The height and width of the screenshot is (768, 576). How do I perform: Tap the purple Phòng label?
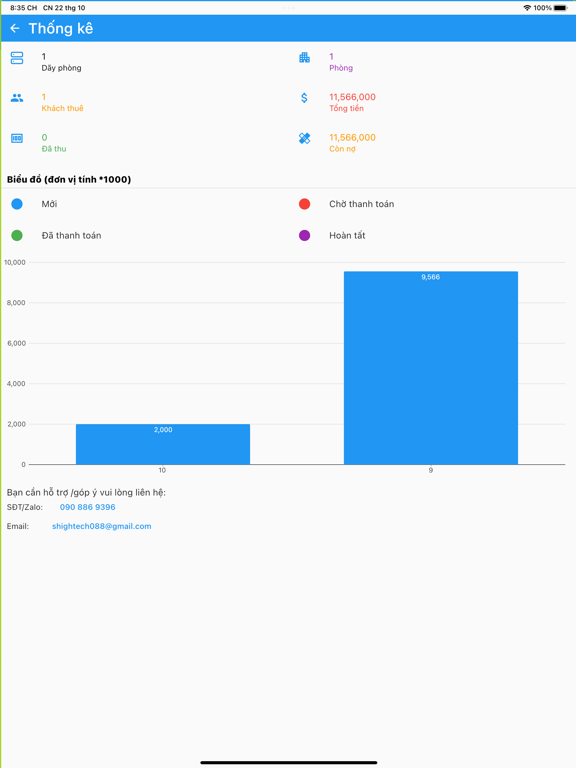[341, 68]
